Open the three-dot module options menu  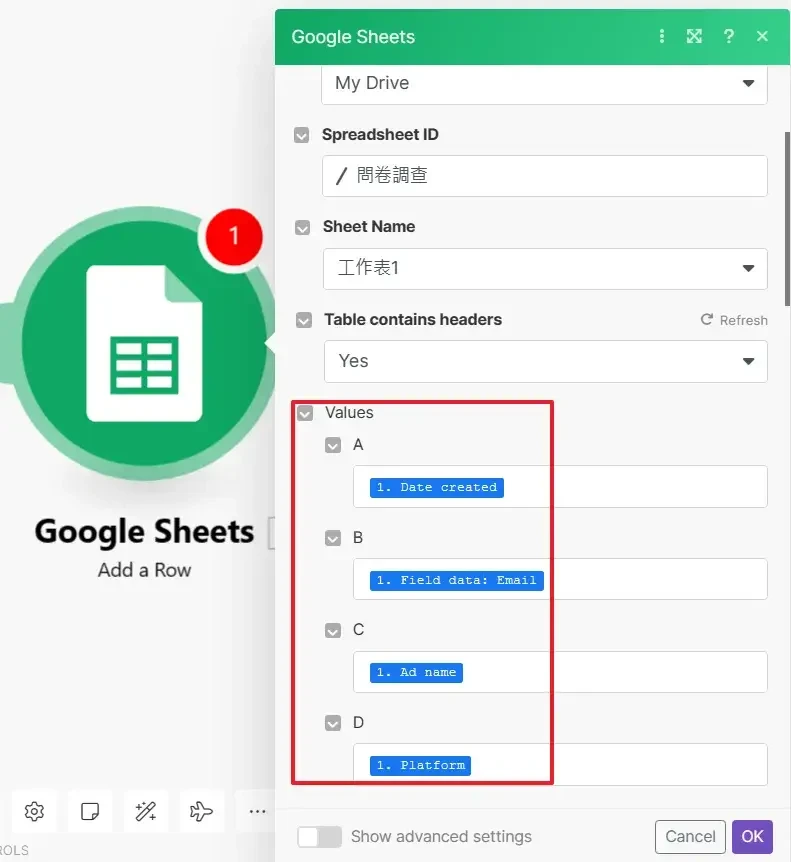pos(662,36)
